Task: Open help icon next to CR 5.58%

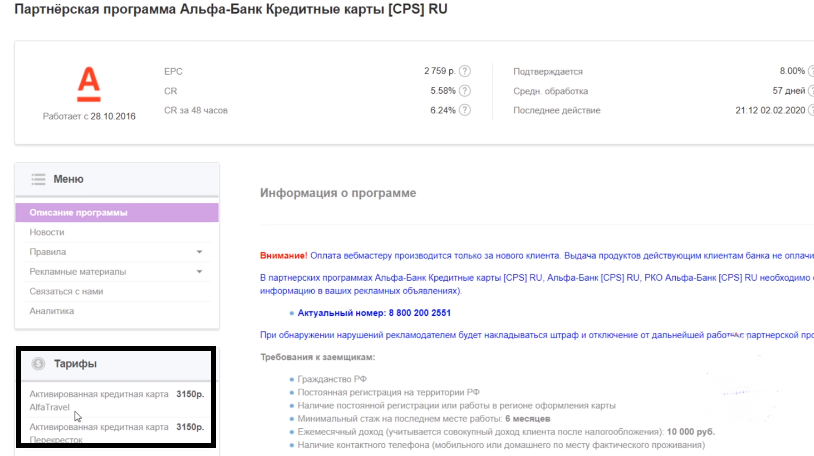Action: pos(465,91)
